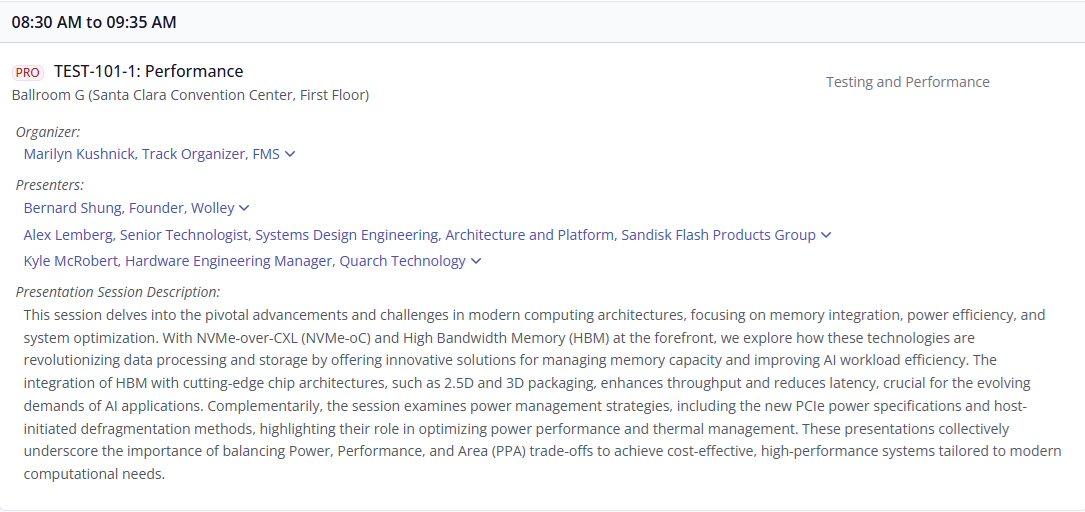Click "computational needs." at end of description
Image resolution: width=1085 pixels, height=512 pixels.
[94, 475]
